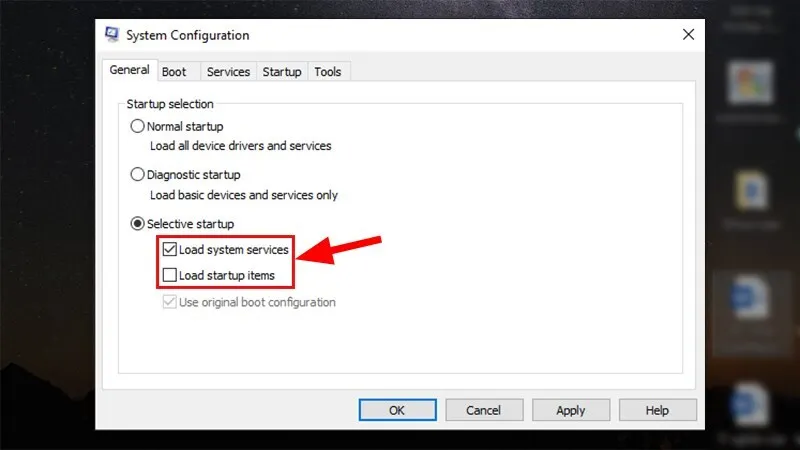The width and height of the screenshot is (800, 450).
Task: Go to the Tools tab
Action: [x=328, y=72]
